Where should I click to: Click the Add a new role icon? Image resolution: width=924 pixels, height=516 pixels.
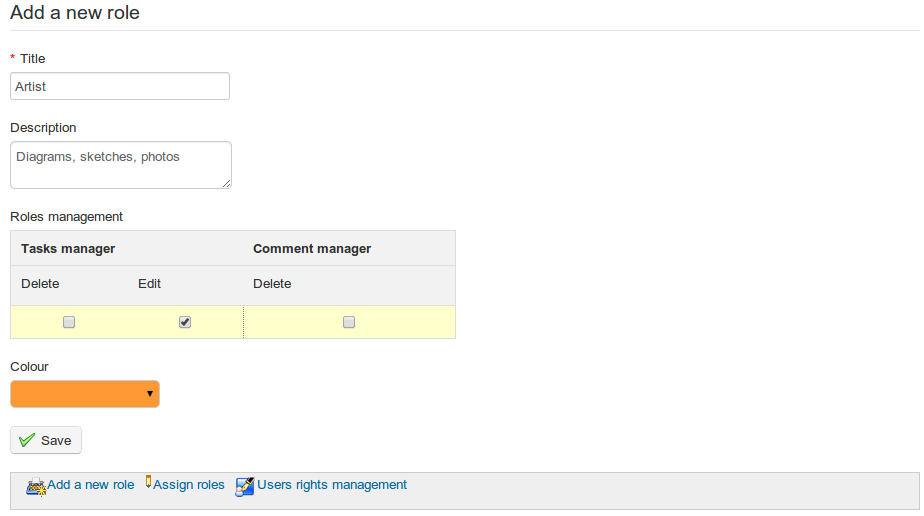coord(36,487)
